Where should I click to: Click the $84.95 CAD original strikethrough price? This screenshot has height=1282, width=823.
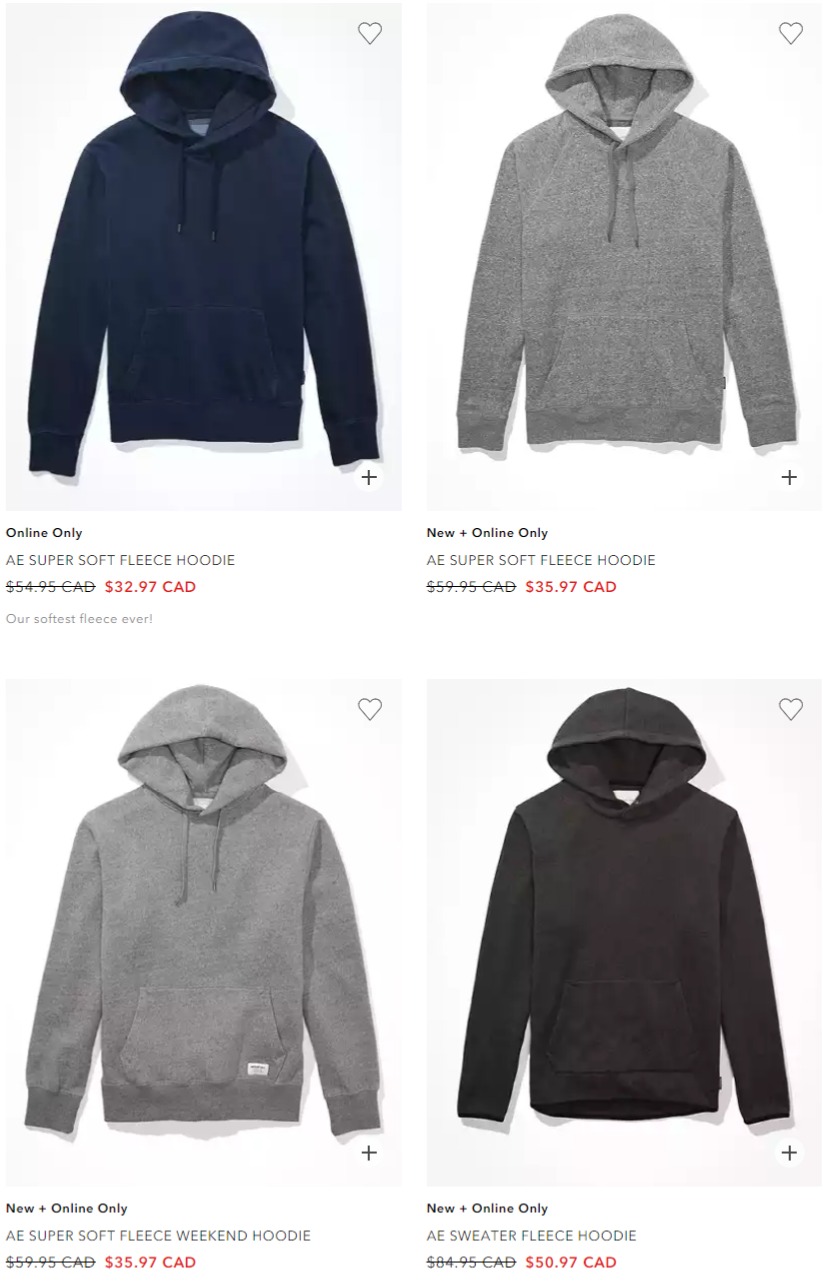[471, 1263]
